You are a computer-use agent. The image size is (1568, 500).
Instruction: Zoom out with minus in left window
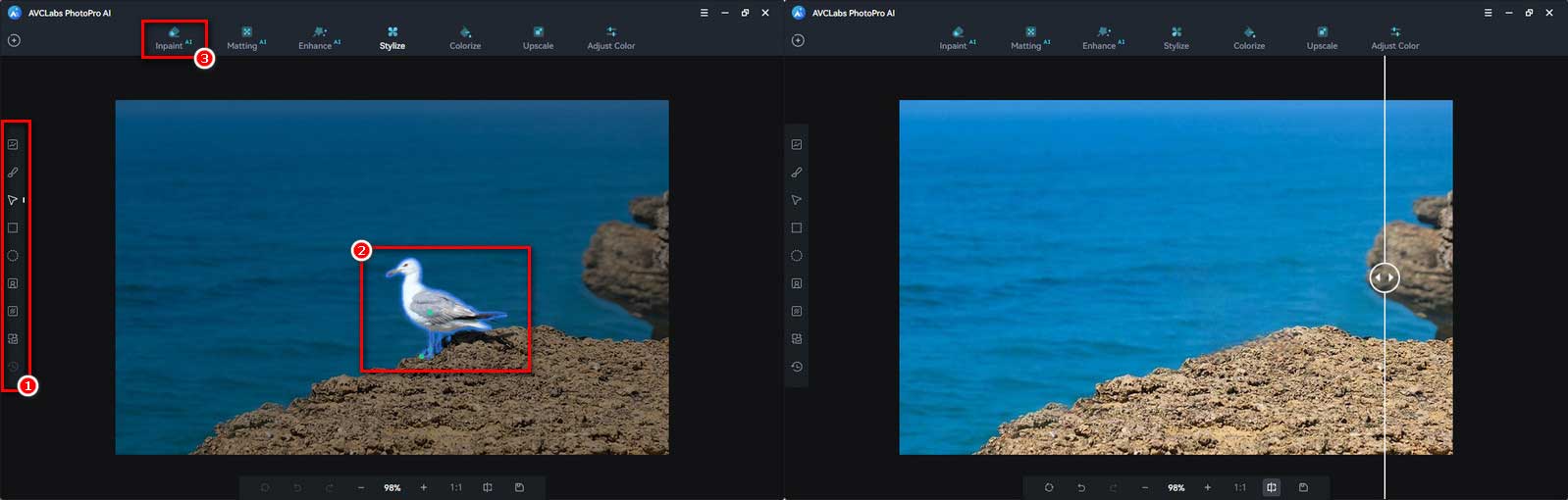click(361, 487)
